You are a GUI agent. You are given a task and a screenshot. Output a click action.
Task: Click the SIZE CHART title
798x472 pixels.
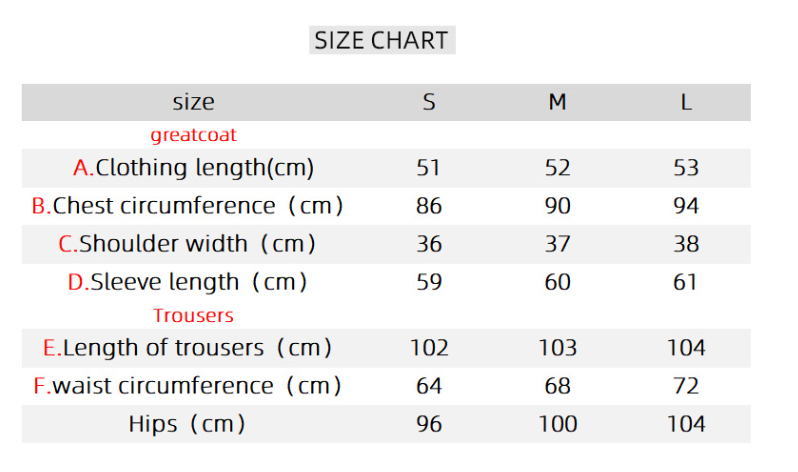click(x=381, y=40)
